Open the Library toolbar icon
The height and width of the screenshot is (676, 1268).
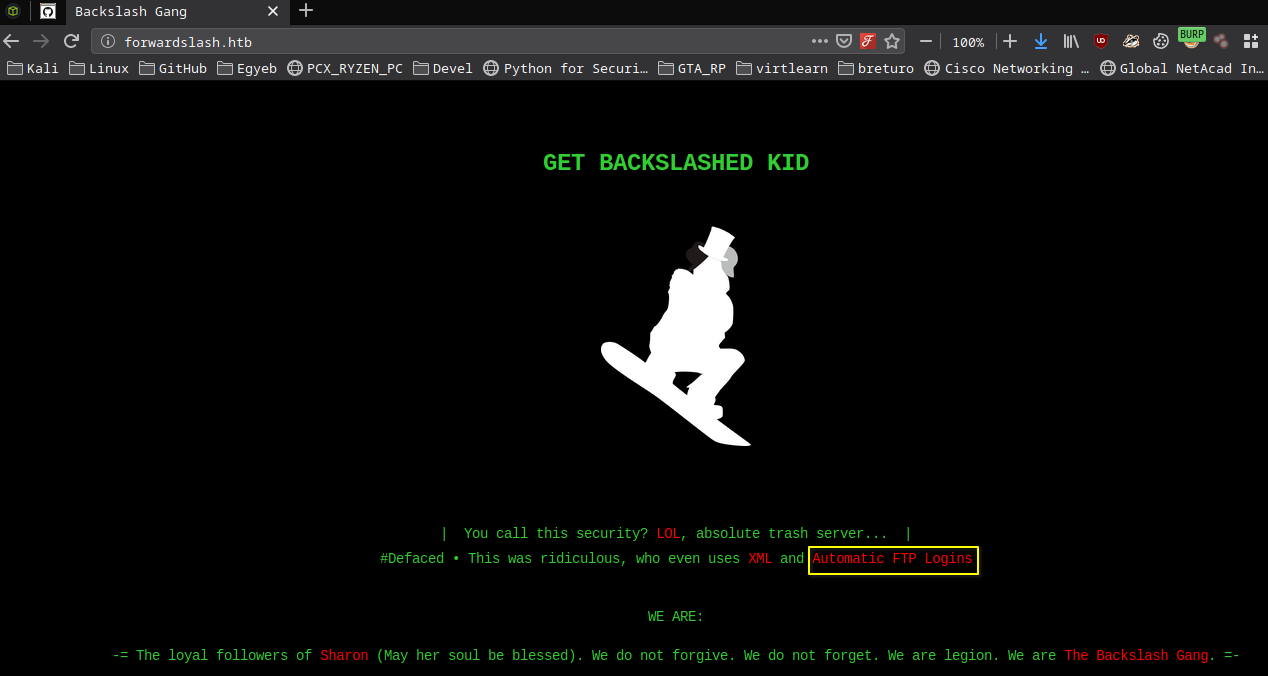tap(1071, 41)
